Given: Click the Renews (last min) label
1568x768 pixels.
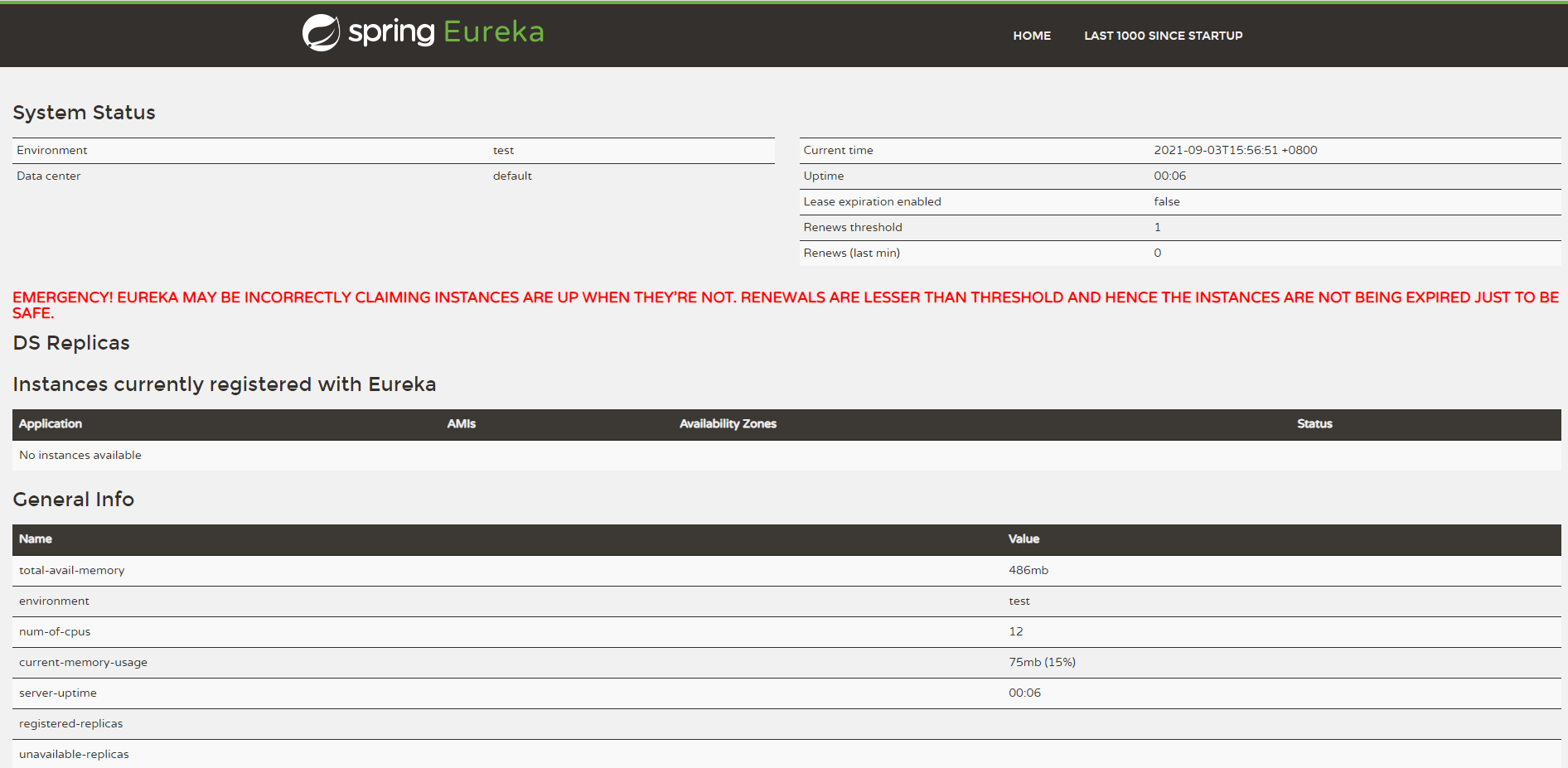Looking at the screenshot, I should click(x=851, y=253).
